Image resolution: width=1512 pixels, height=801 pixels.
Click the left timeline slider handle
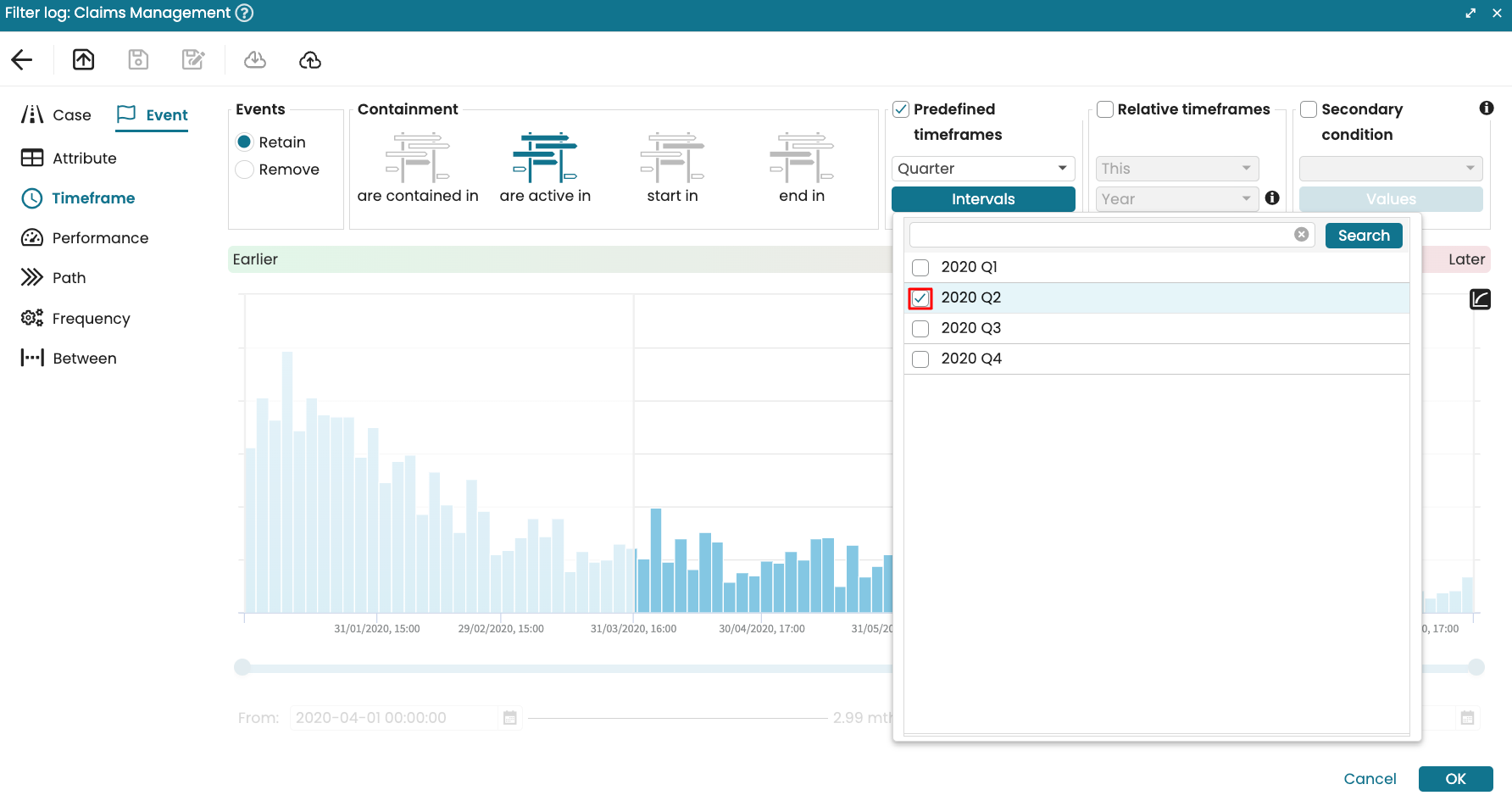click(x=242, y=667)
